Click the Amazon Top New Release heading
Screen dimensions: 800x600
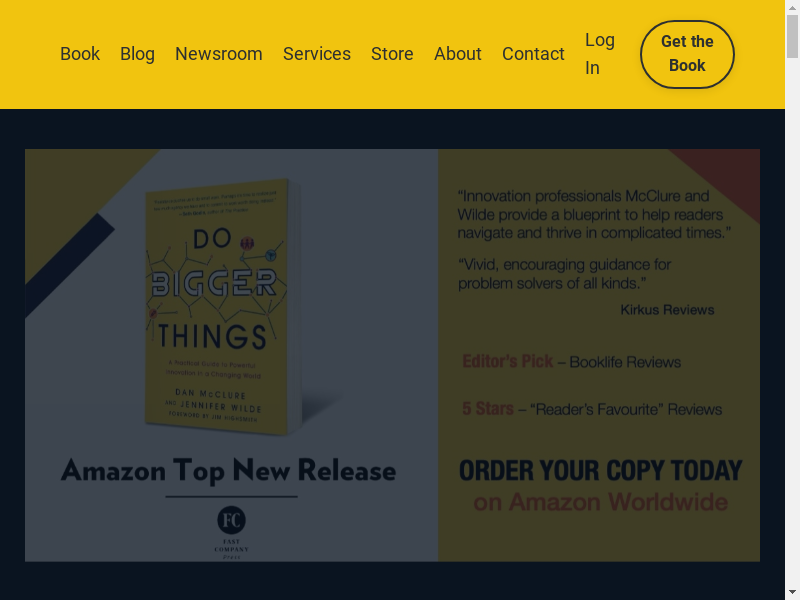[229, 470]
